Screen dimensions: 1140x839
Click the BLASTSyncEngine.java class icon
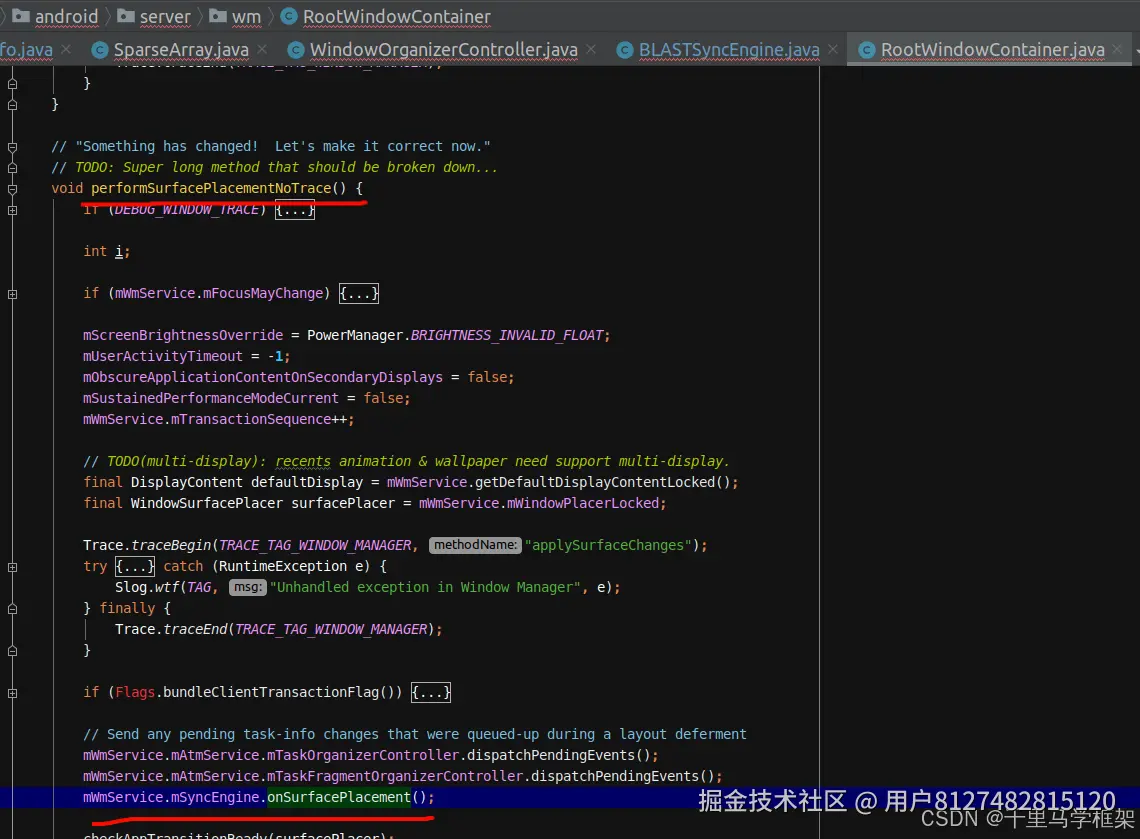[624, 49]
